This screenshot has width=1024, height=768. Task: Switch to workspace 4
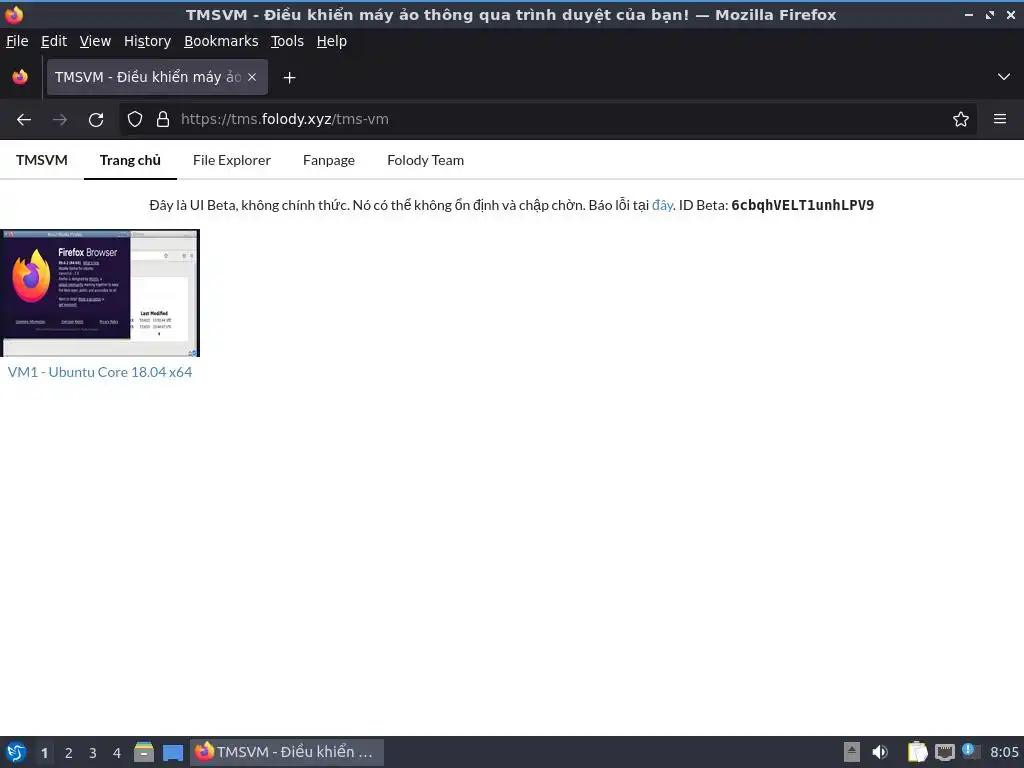coord(117,753)
